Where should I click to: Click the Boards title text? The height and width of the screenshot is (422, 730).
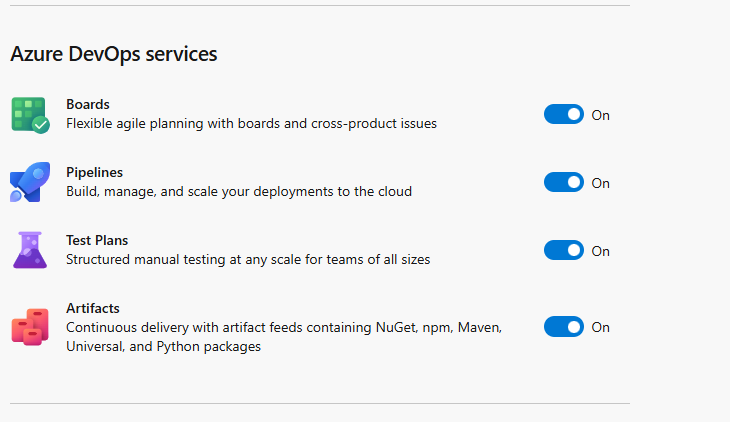[x=88, y=104]
